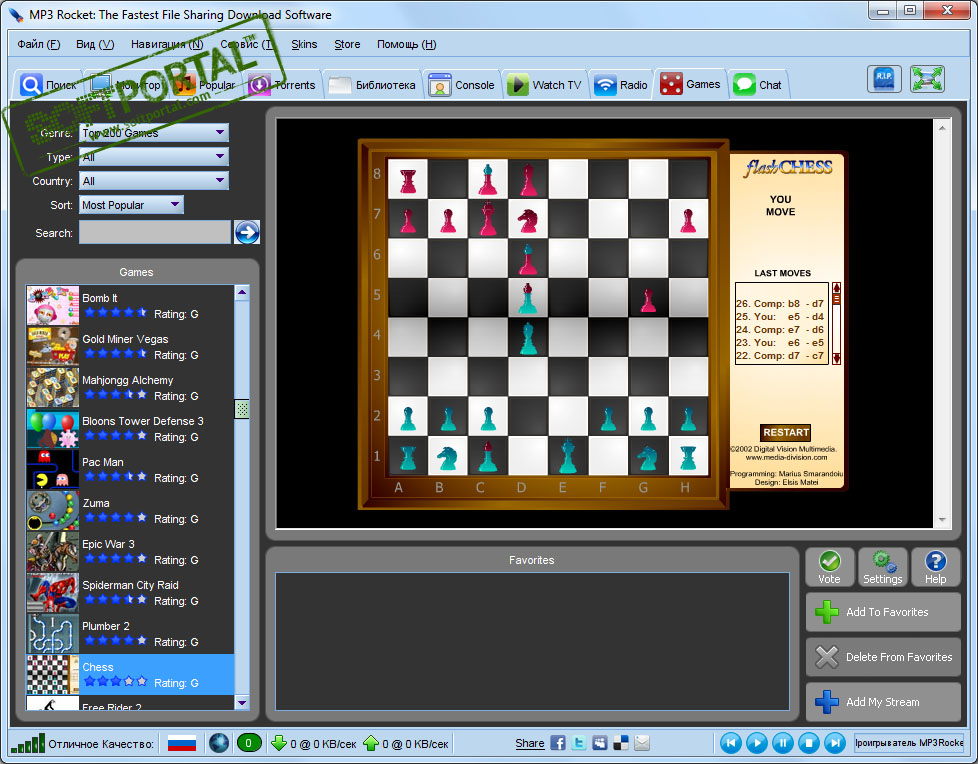Click the Games tab

point(690,84)
